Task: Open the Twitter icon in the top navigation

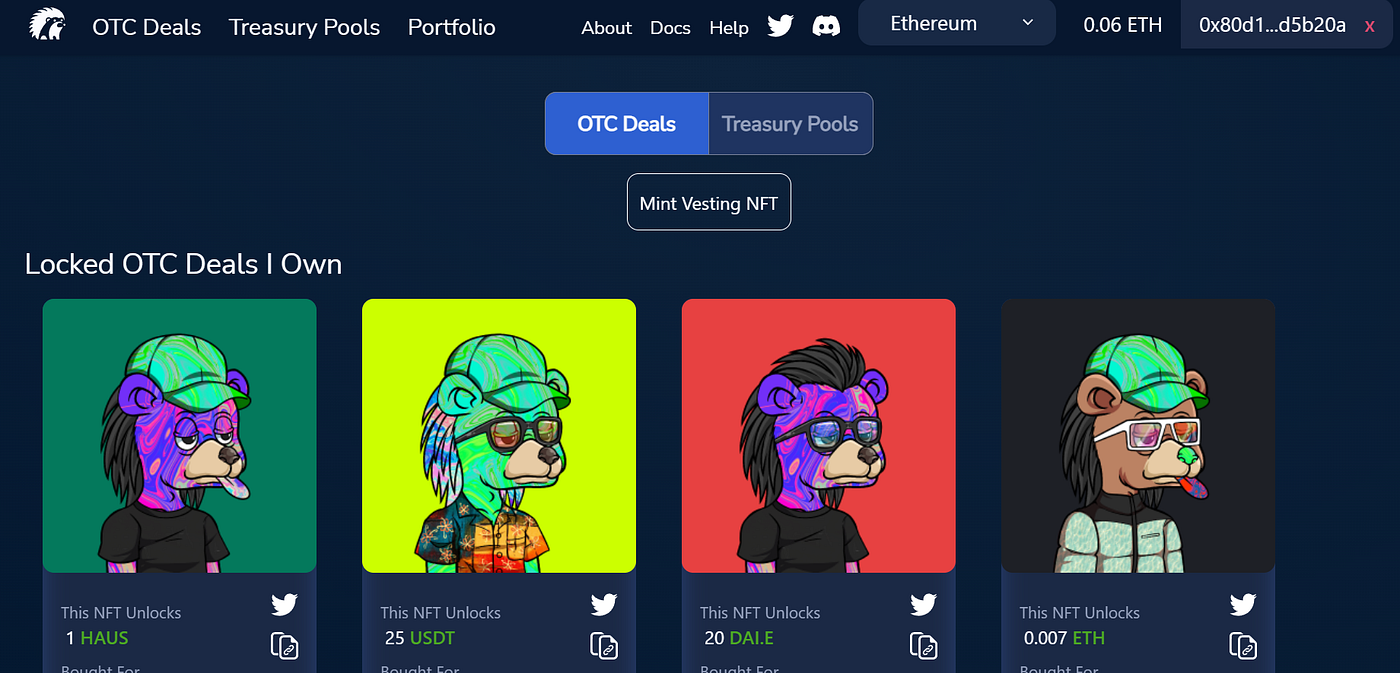Action: click(780, 26)
